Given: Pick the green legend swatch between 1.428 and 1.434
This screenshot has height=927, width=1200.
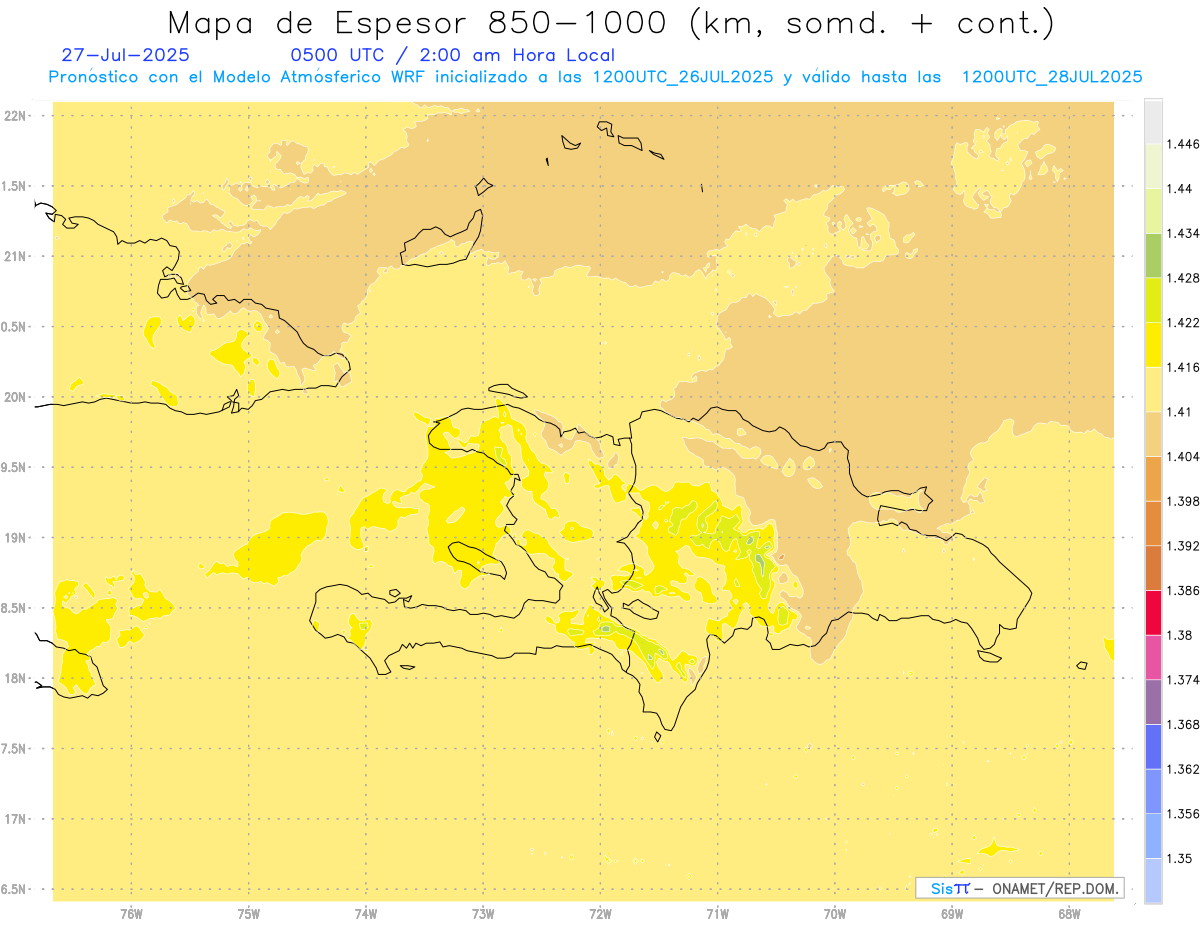Looking at the screenshot, I should point(1153,255).
